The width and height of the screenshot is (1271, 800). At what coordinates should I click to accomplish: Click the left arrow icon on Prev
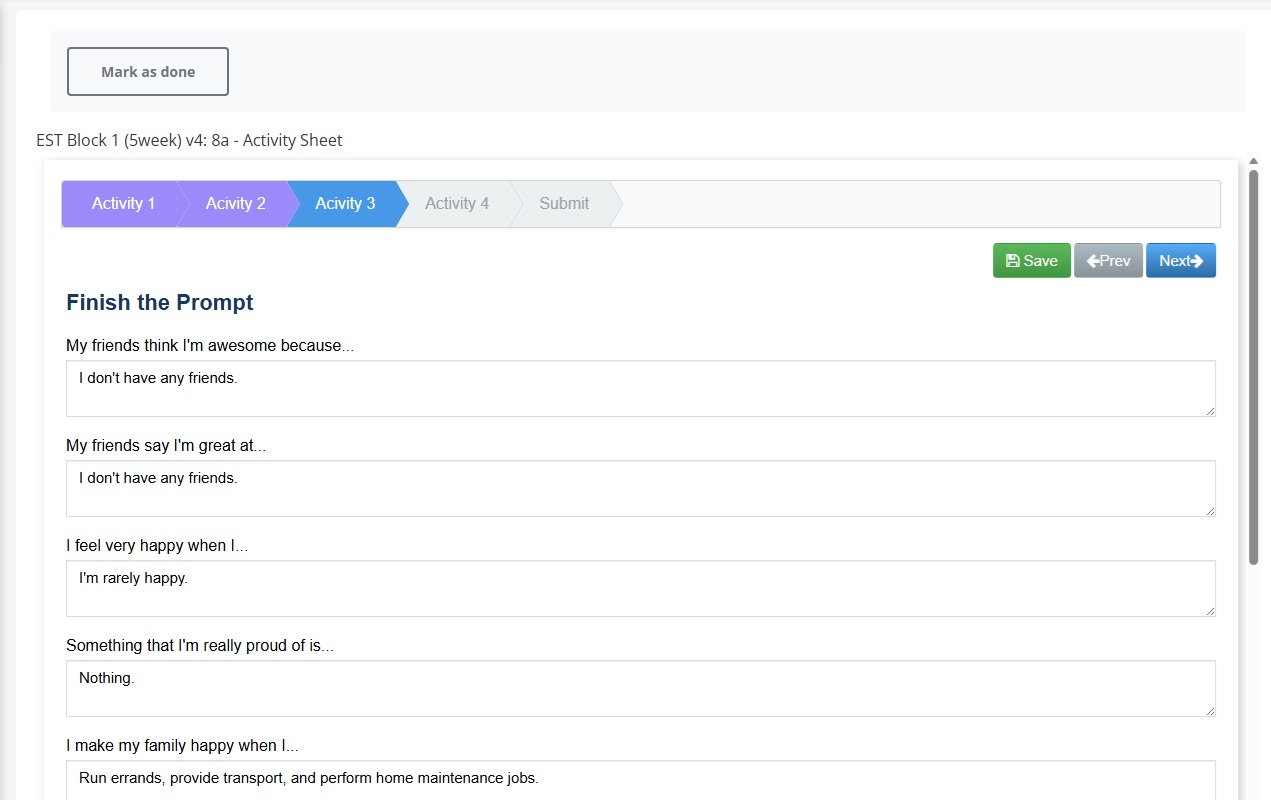tap(1093, 261)
